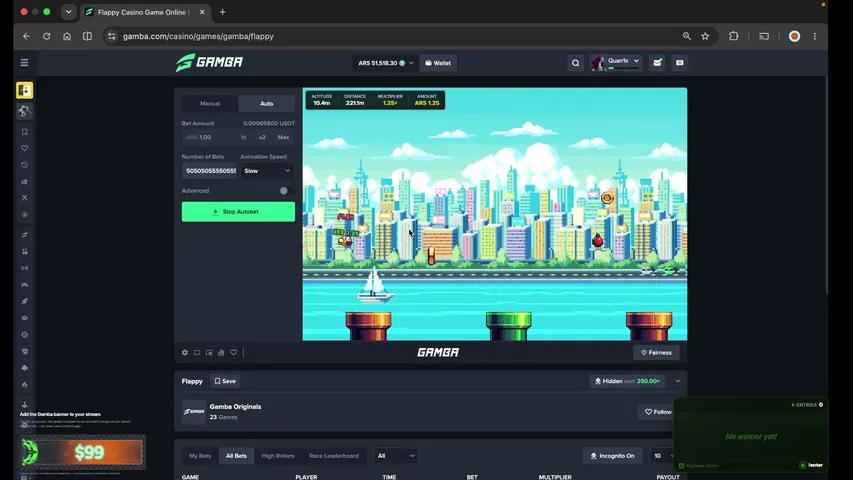Viewport: 853px width, 480px height.
Task: Expand ARS balance currency dropdown
Action: [x=385, y=63]
